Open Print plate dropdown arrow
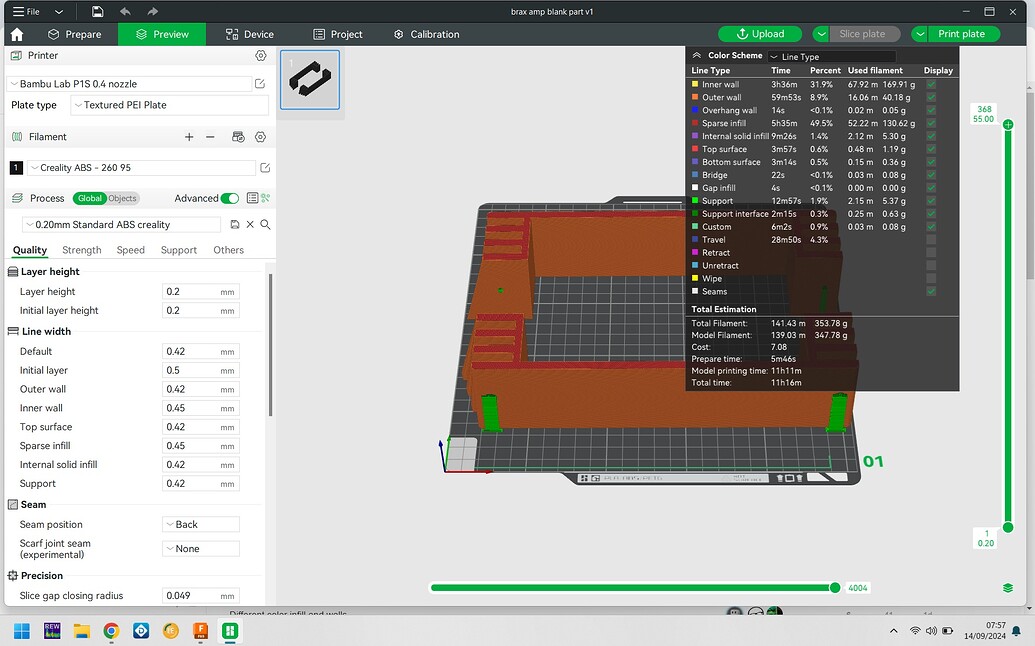Viewport: 1035px width, 646px height. (919, 34)
